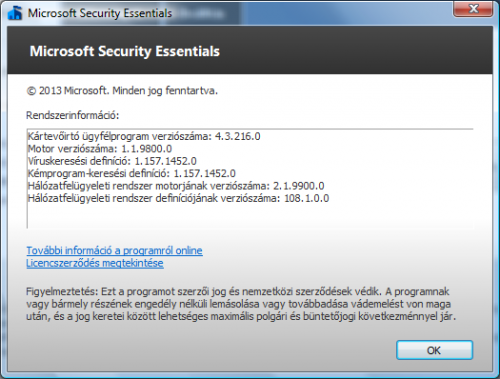500x379 pixels.
Task: Click the 2013 Microsoft copyright text
Action: pos(122,91)
